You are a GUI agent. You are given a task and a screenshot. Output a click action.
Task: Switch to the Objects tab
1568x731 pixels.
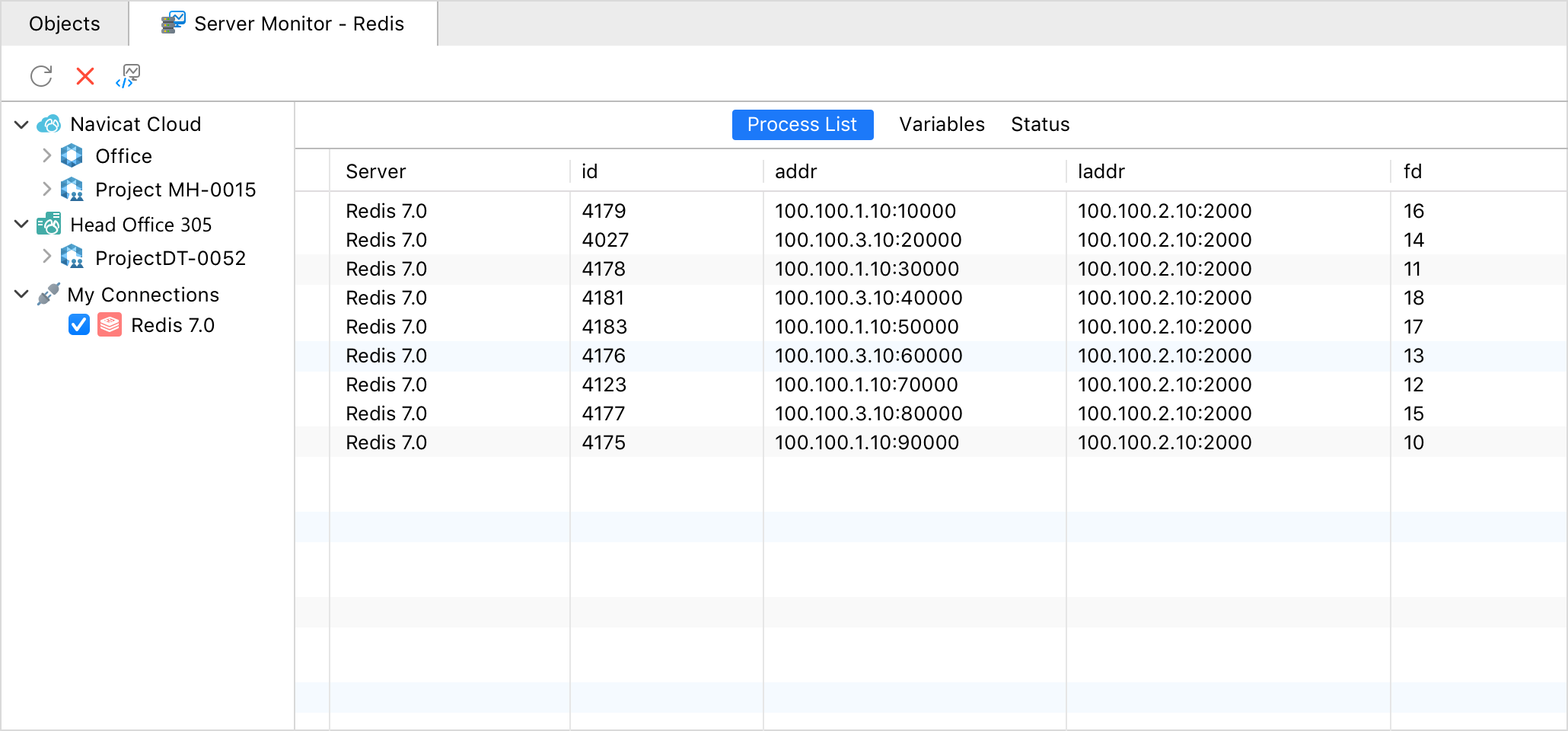click(65, 24)
